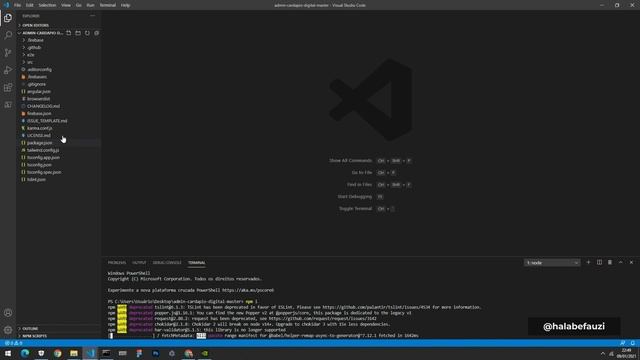Open the Search view in activity bar

8,35
